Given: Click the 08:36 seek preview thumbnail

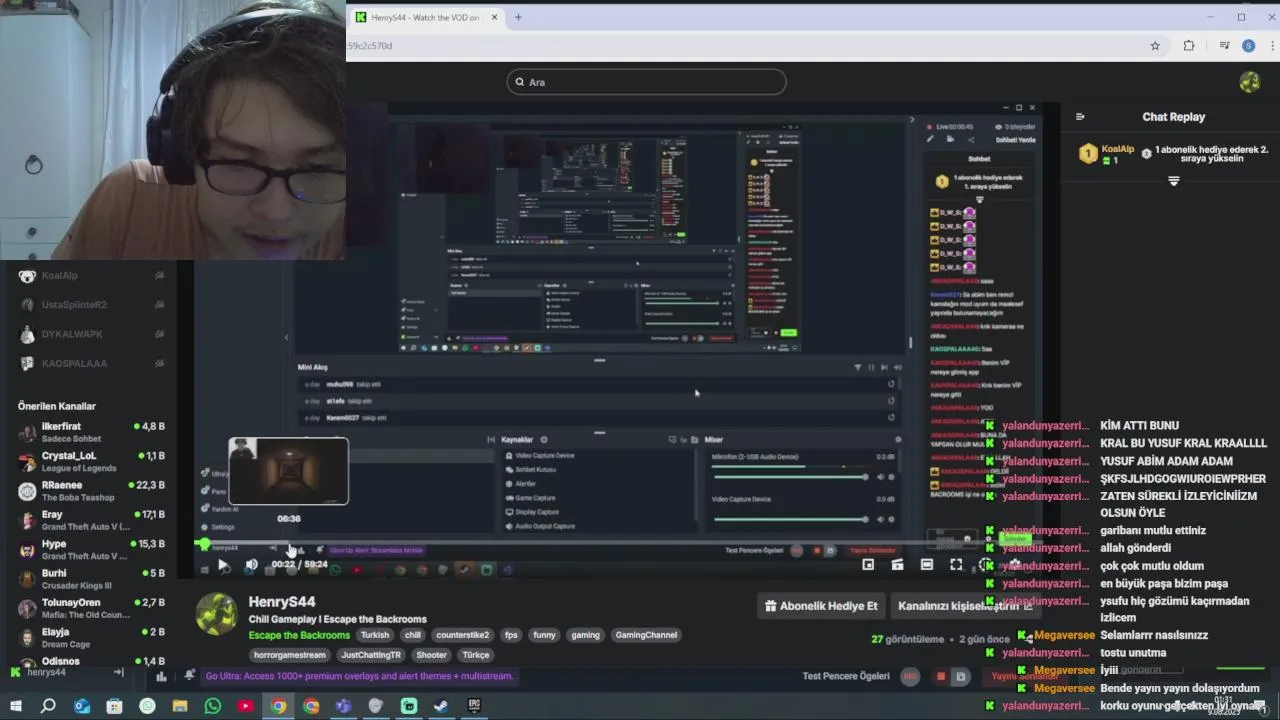Looking at the screenshot, I should 288,471.
